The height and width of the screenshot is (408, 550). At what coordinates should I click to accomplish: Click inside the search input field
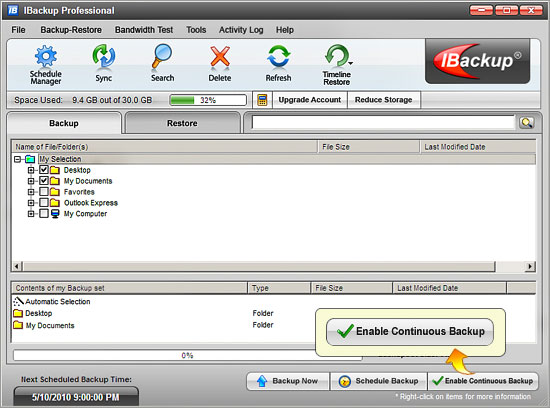pyautogui.click(x=383, y=122)
